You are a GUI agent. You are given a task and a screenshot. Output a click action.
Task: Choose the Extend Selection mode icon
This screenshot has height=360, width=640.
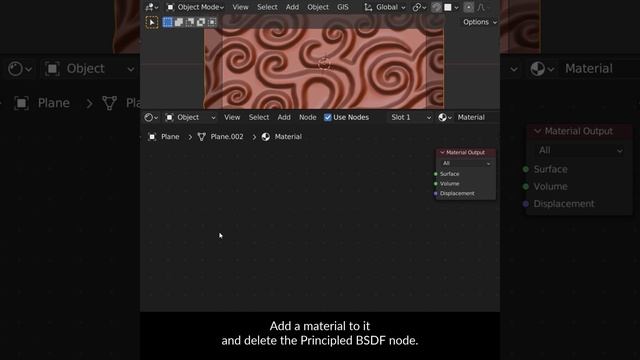179,22
